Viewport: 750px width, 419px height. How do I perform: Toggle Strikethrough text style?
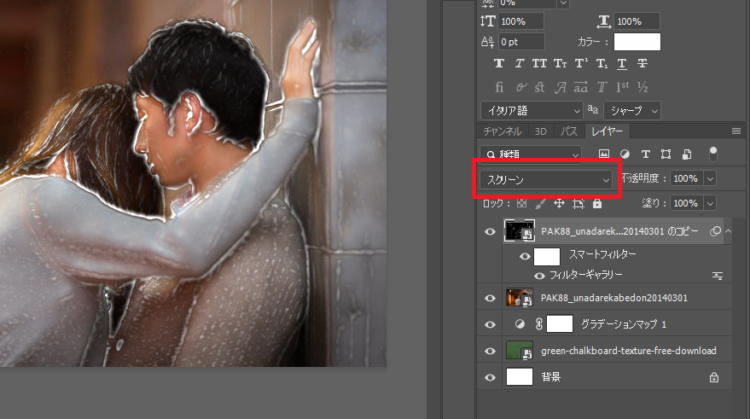point(642,64)
